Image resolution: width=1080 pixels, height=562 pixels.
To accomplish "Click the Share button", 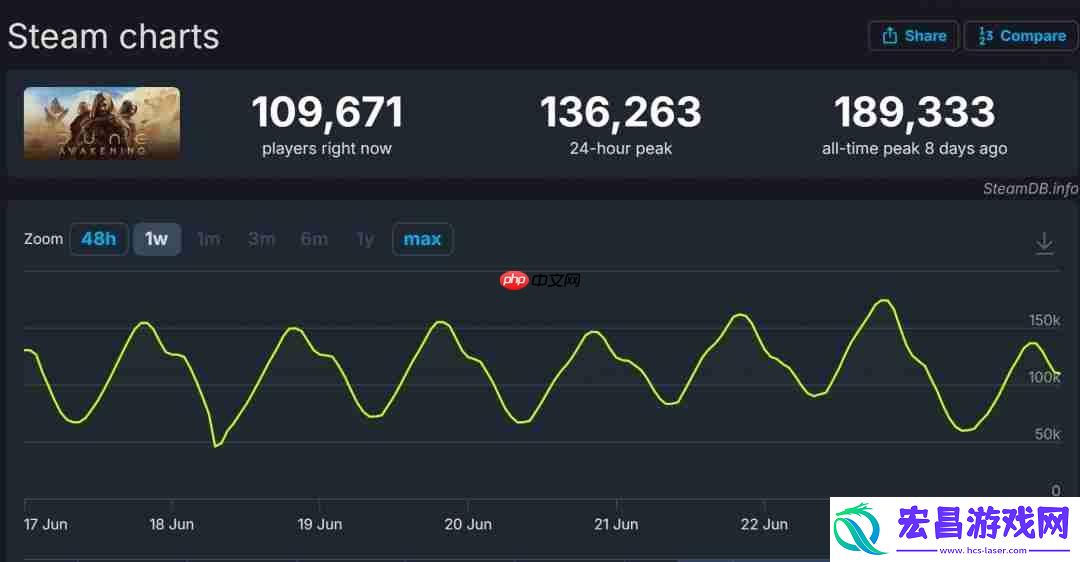I will pyautogui.click(x=913, y=36).
